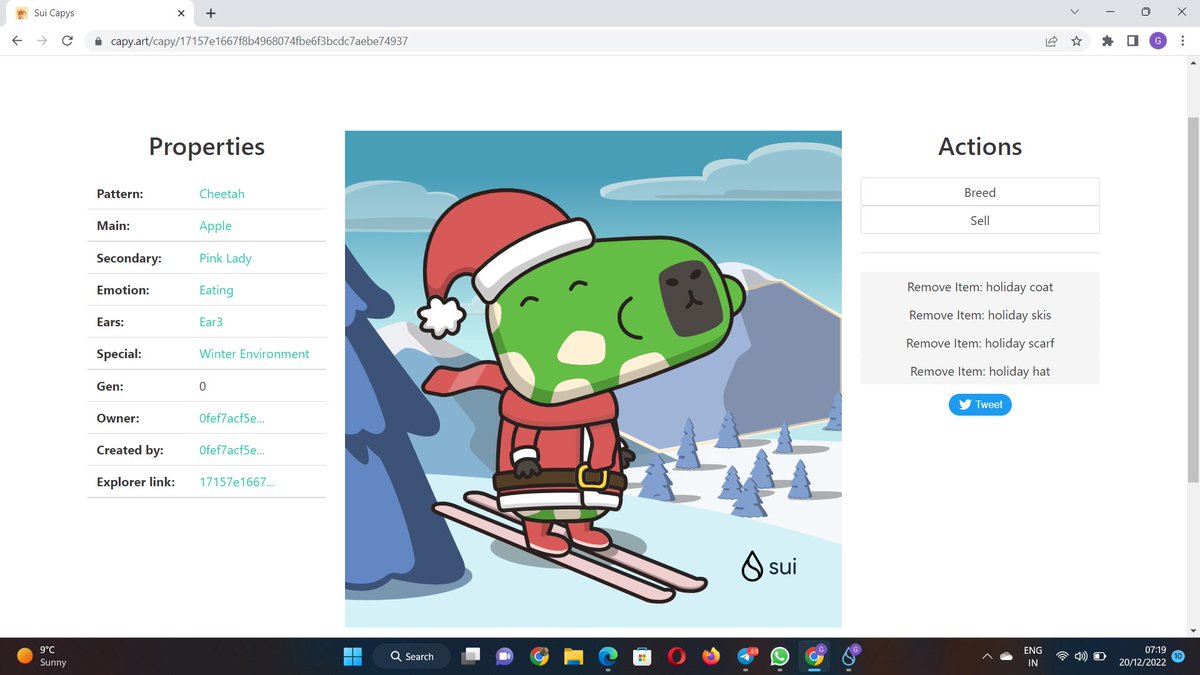Open Opera browser from the taskbar
Screen dimensions: 1200x675
tap(676, 656)
